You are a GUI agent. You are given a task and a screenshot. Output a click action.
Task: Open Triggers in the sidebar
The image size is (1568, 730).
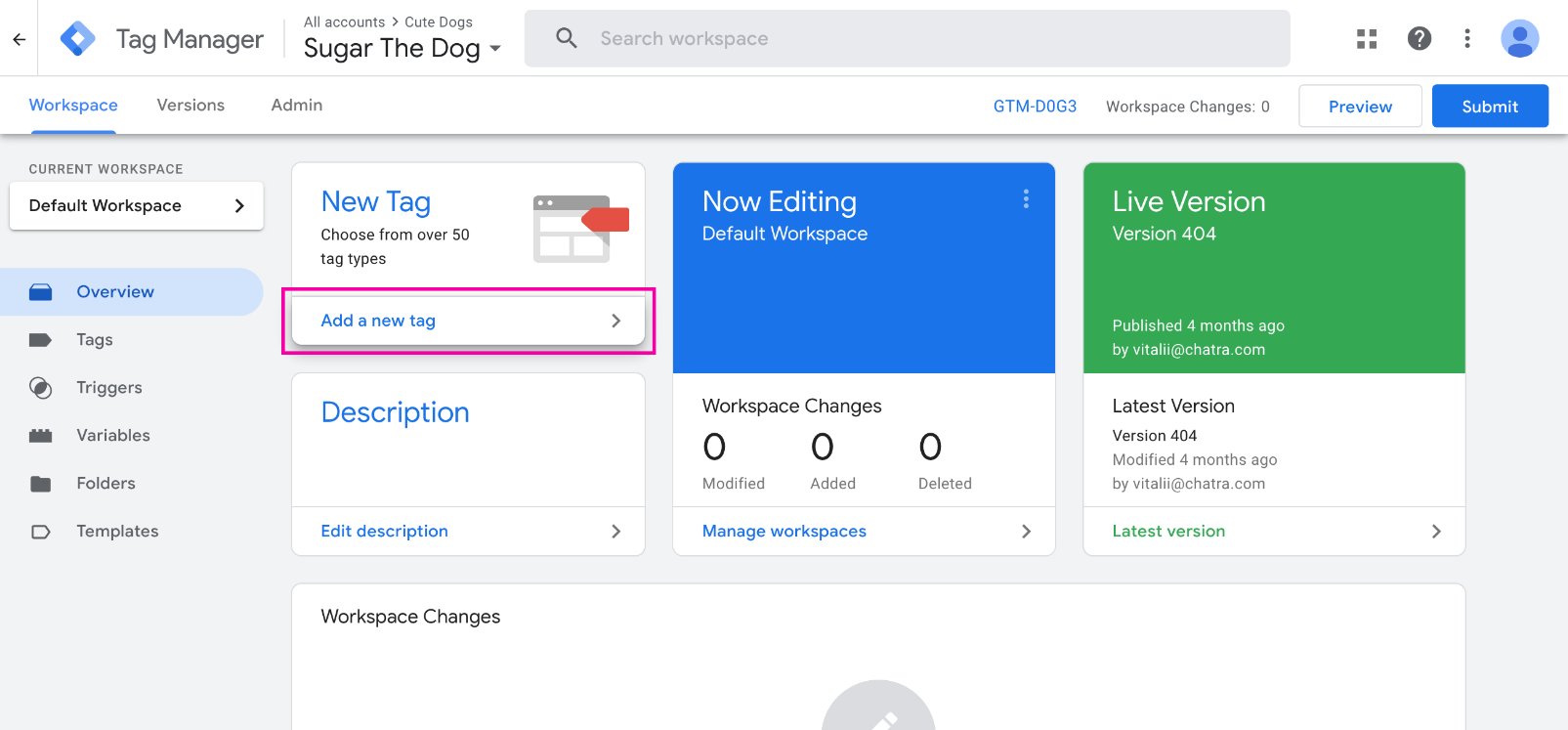pos(108,388)
